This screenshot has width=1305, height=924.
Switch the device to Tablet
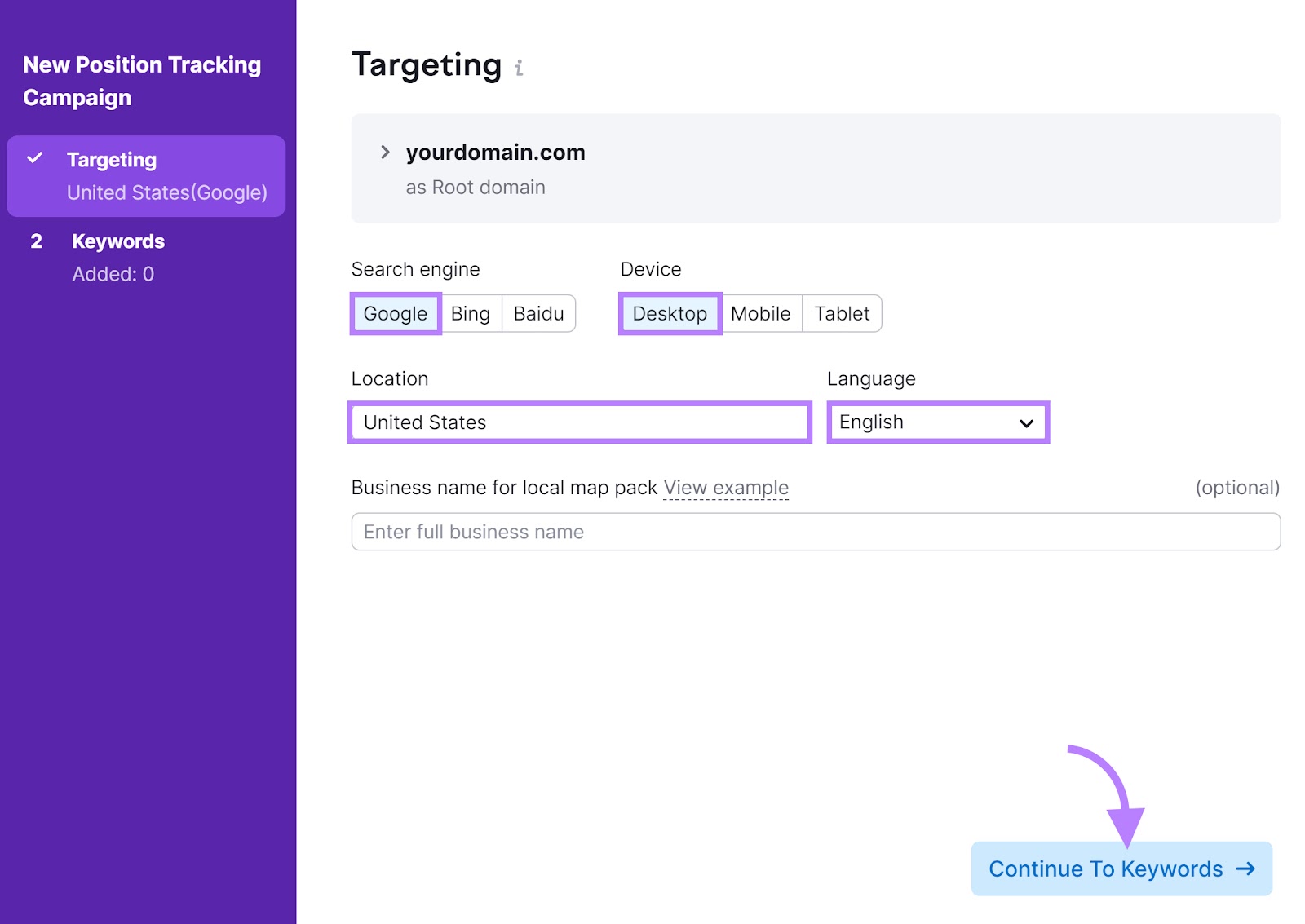tap(842, 313)
